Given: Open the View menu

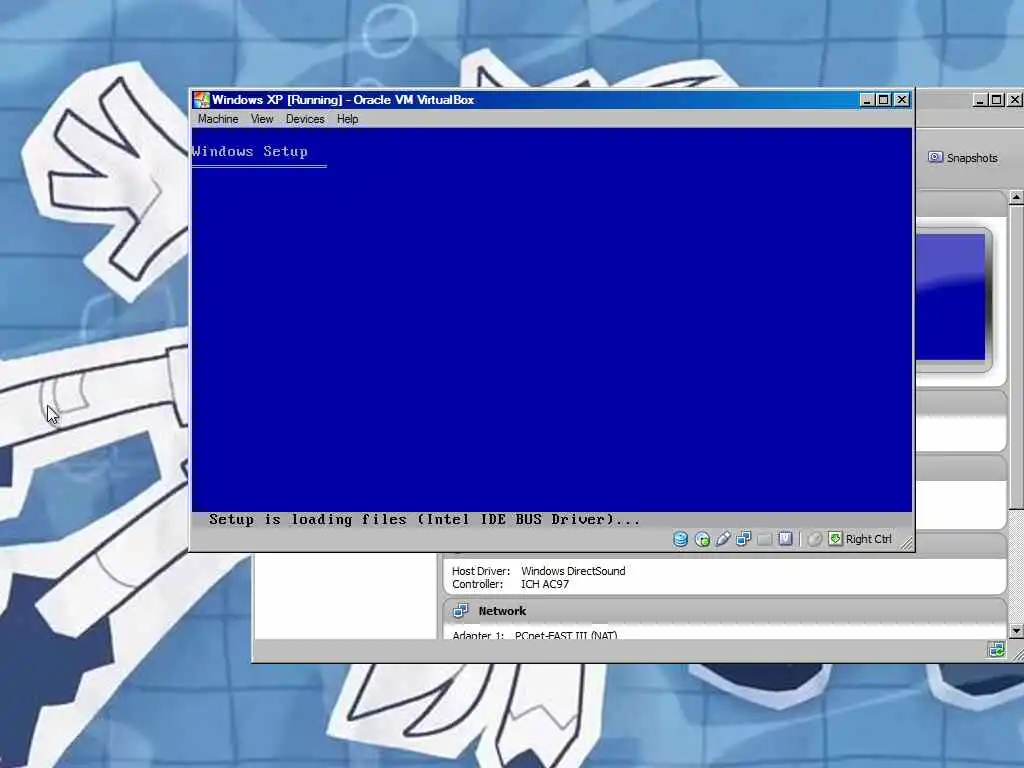Looking at the screenshot, I should tap(262, 119).
